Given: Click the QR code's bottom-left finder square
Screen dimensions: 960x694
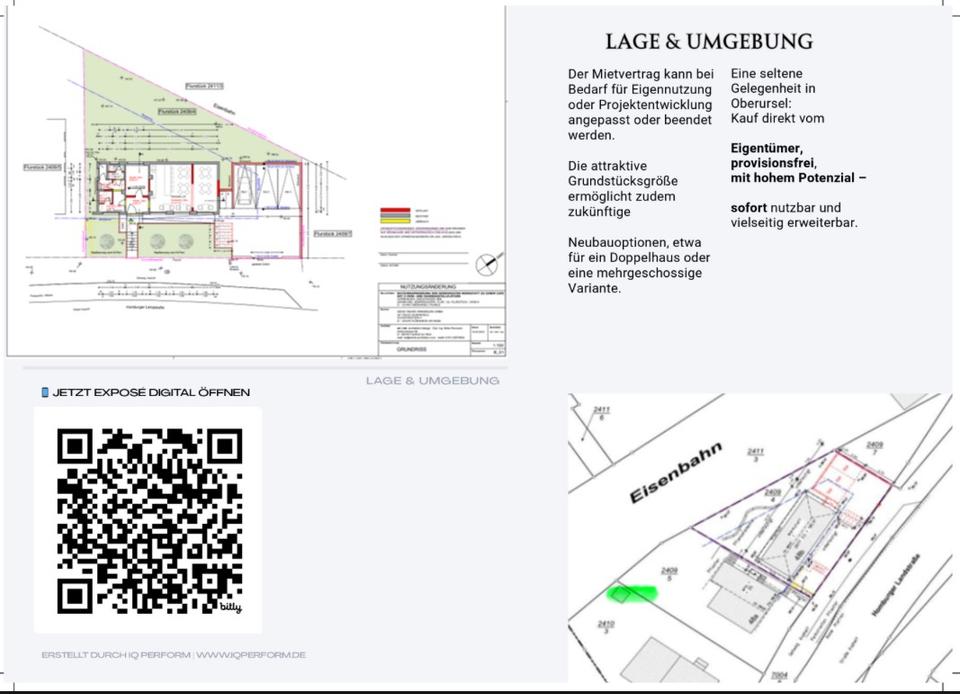Looking at the screenshot, I should [x=76, y=596].
